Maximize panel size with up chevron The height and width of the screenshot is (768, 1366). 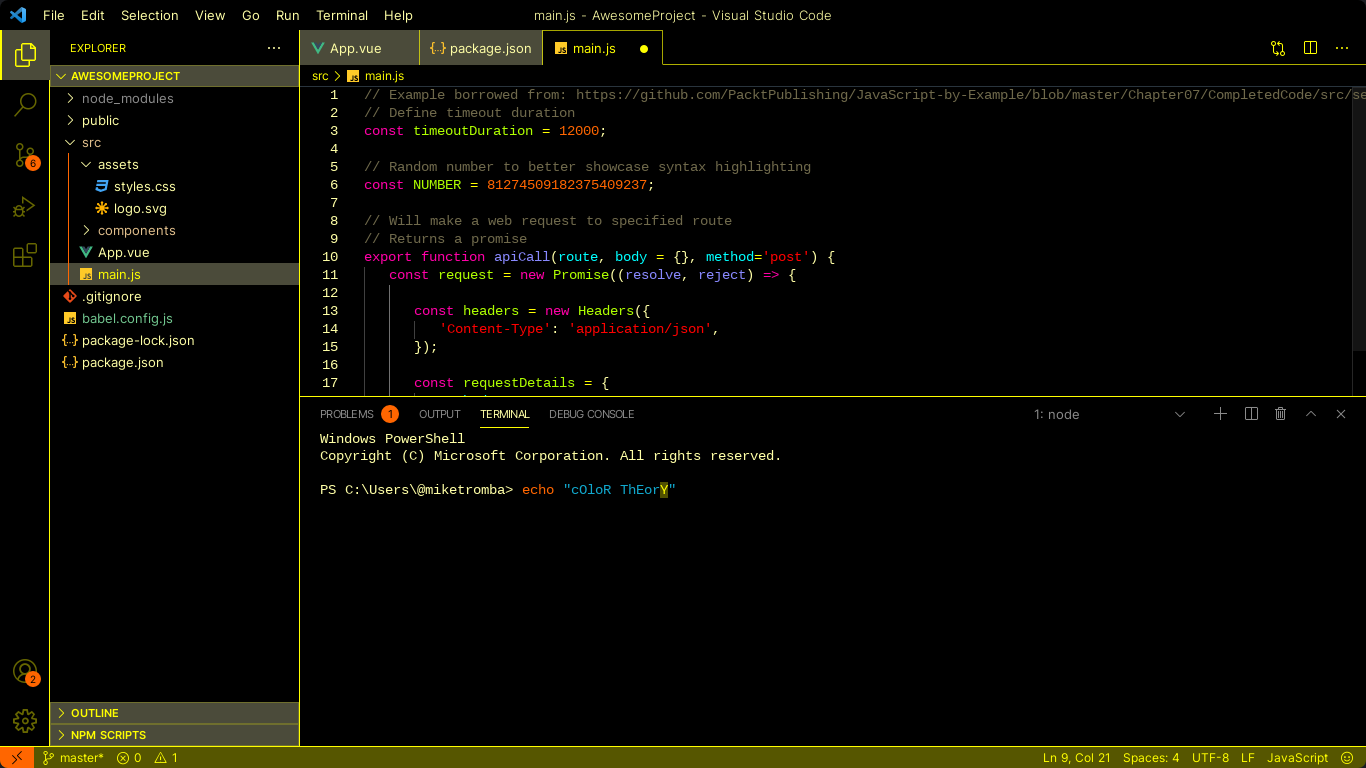pos(1311,414)
